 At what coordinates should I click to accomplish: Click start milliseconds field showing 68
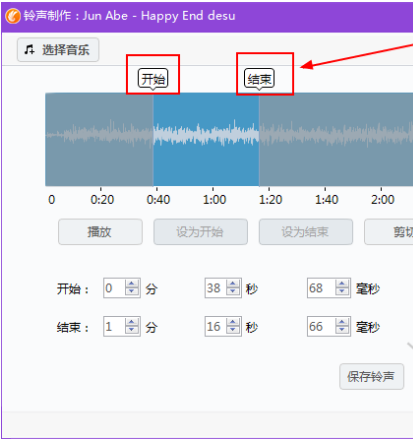tap(321, 288)
